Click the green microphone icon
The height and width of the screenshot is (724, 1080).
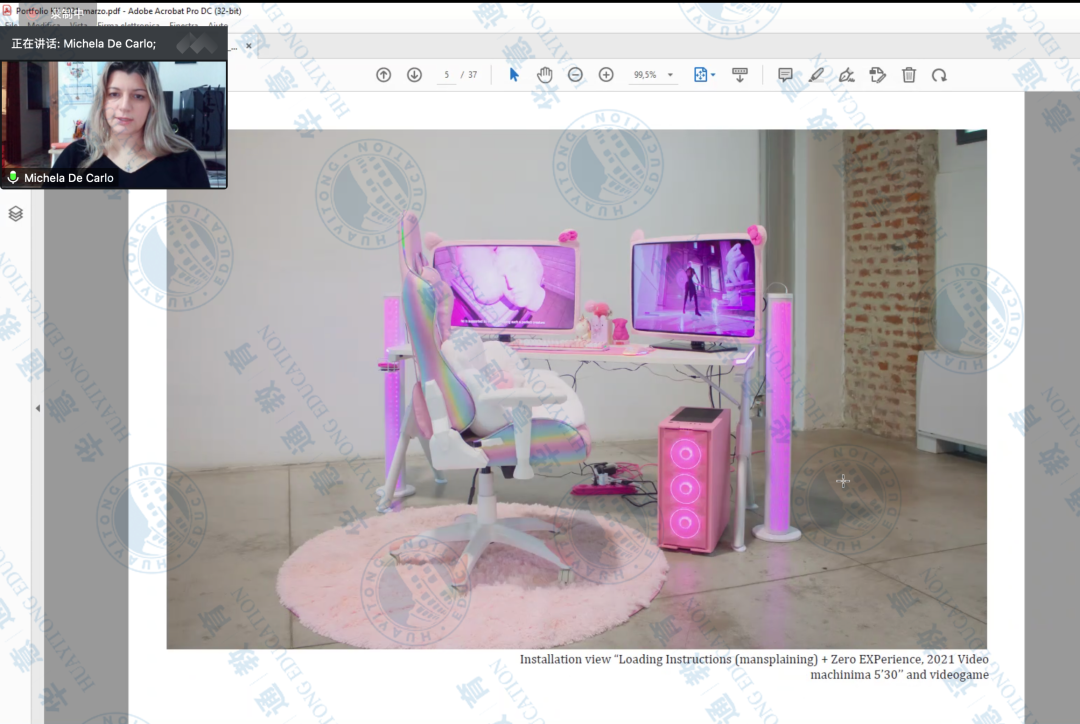pyautogui.click(x=12, y=177)
